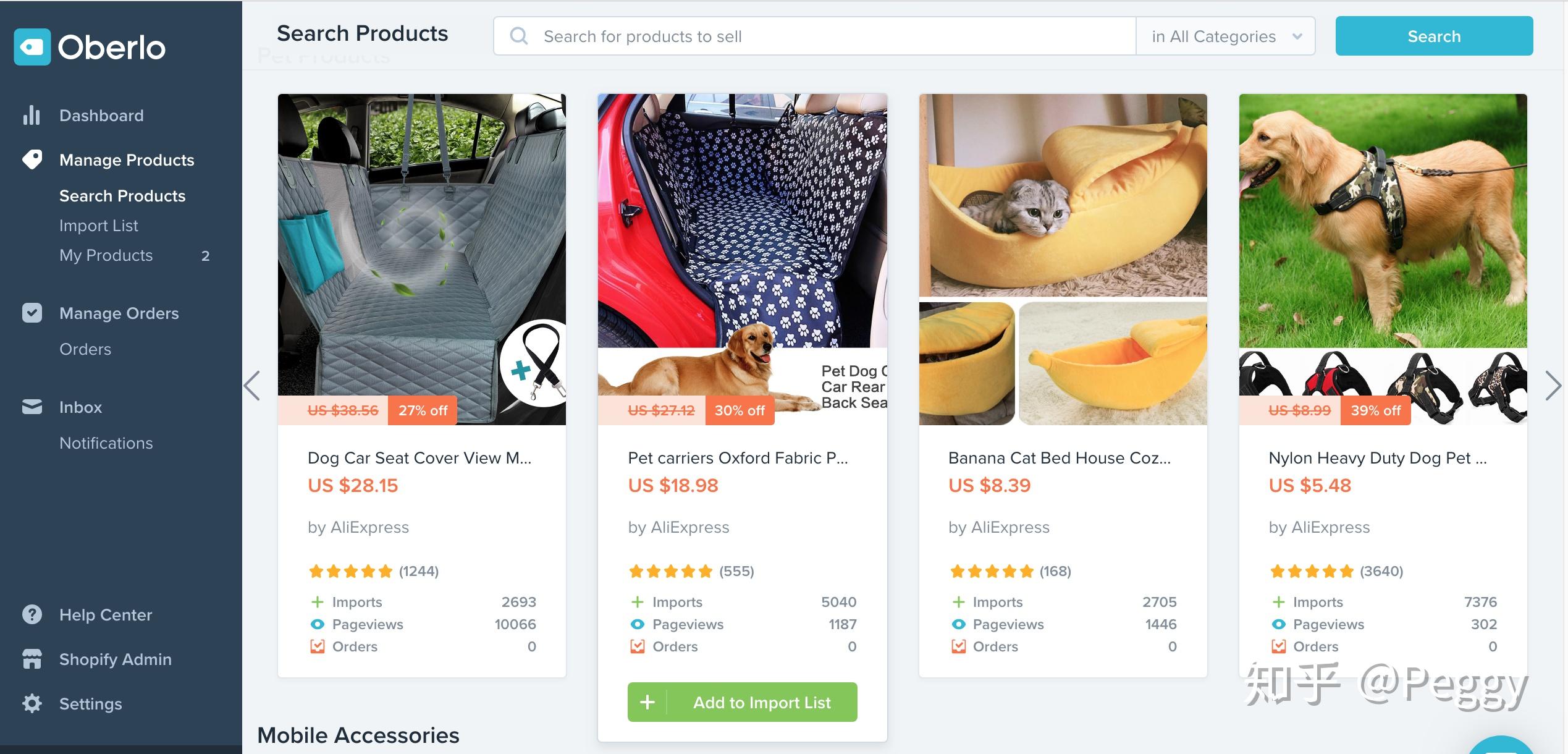
Task: Click the Shopify Admin store icon
Action: 32,659
